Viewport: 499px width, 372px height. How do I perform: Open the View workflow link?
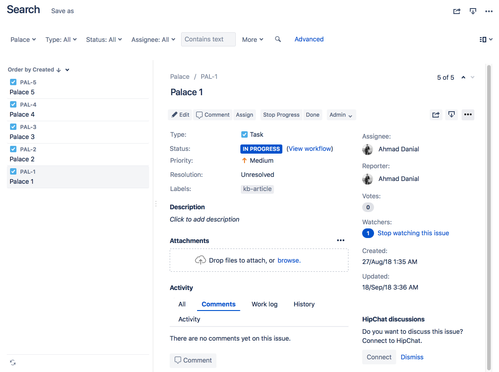[310, 149]
